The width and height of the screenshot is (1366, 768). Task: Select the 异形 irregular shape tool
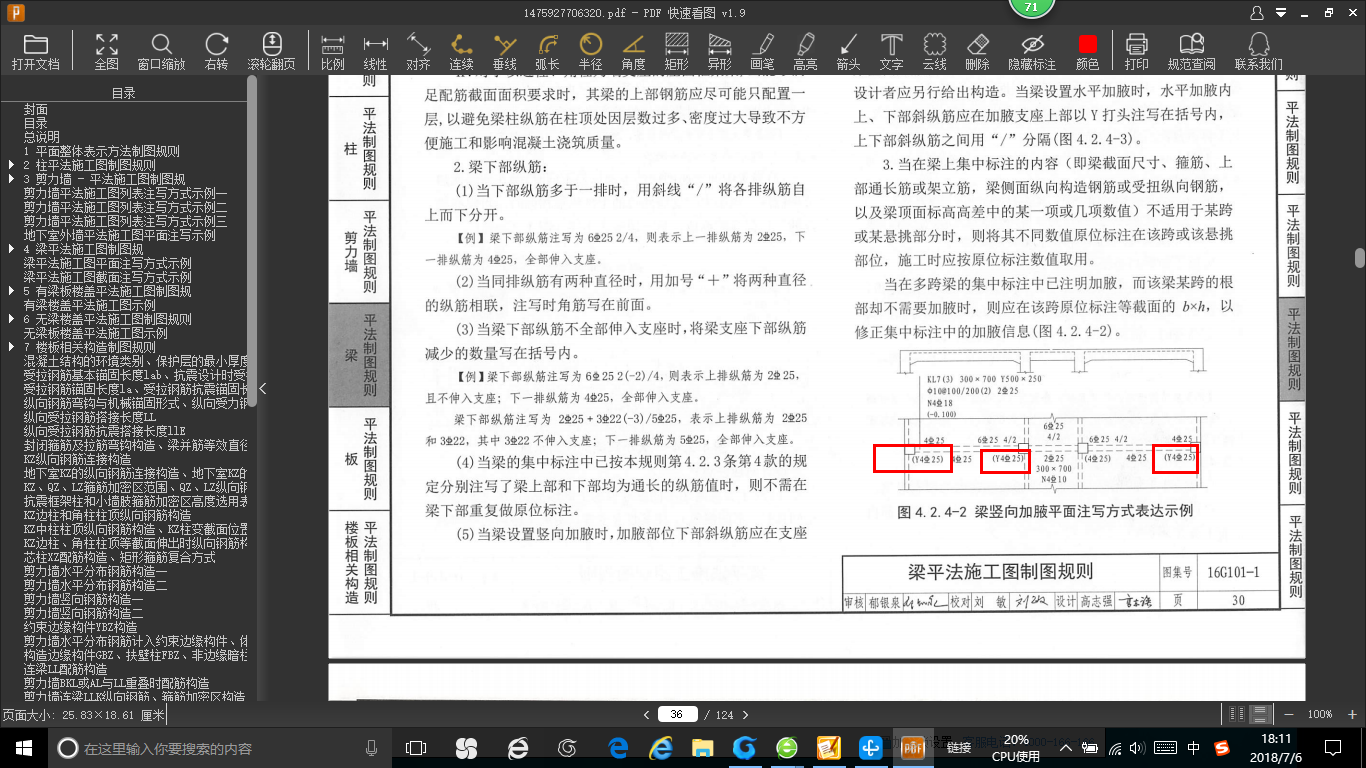point(720,51)
